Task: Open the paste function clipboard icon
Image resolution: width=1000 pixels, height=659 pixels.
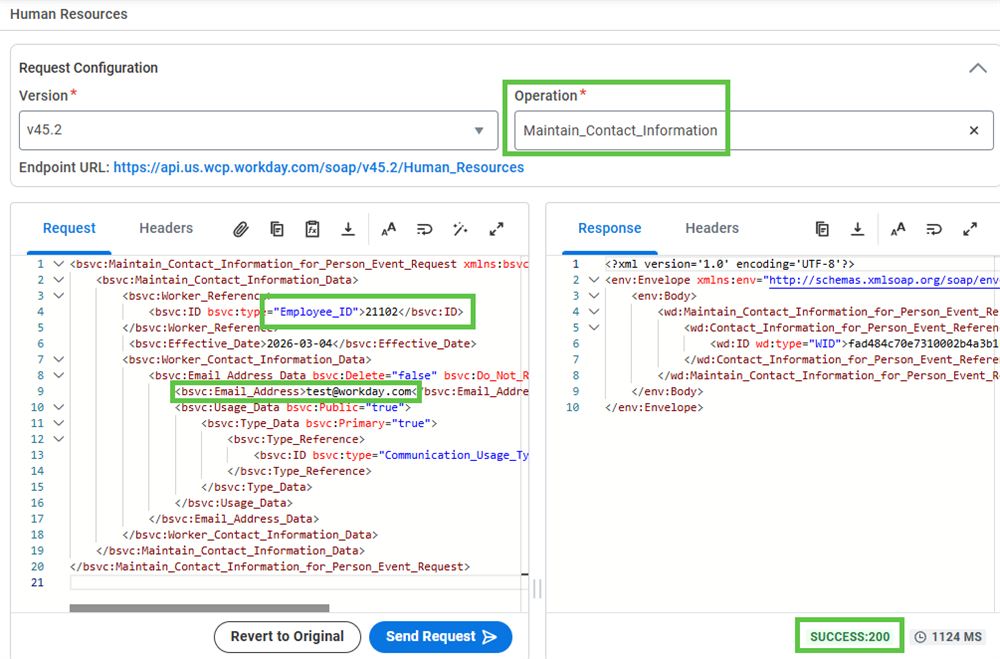Action: 312,229
